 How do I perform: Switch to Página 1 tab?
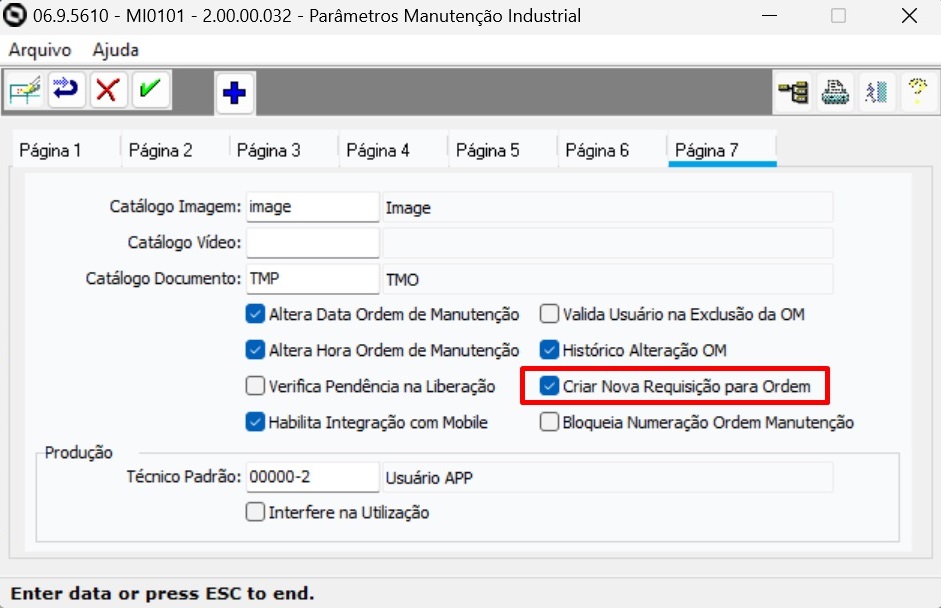pyautogui.click(x=66, y=149)
